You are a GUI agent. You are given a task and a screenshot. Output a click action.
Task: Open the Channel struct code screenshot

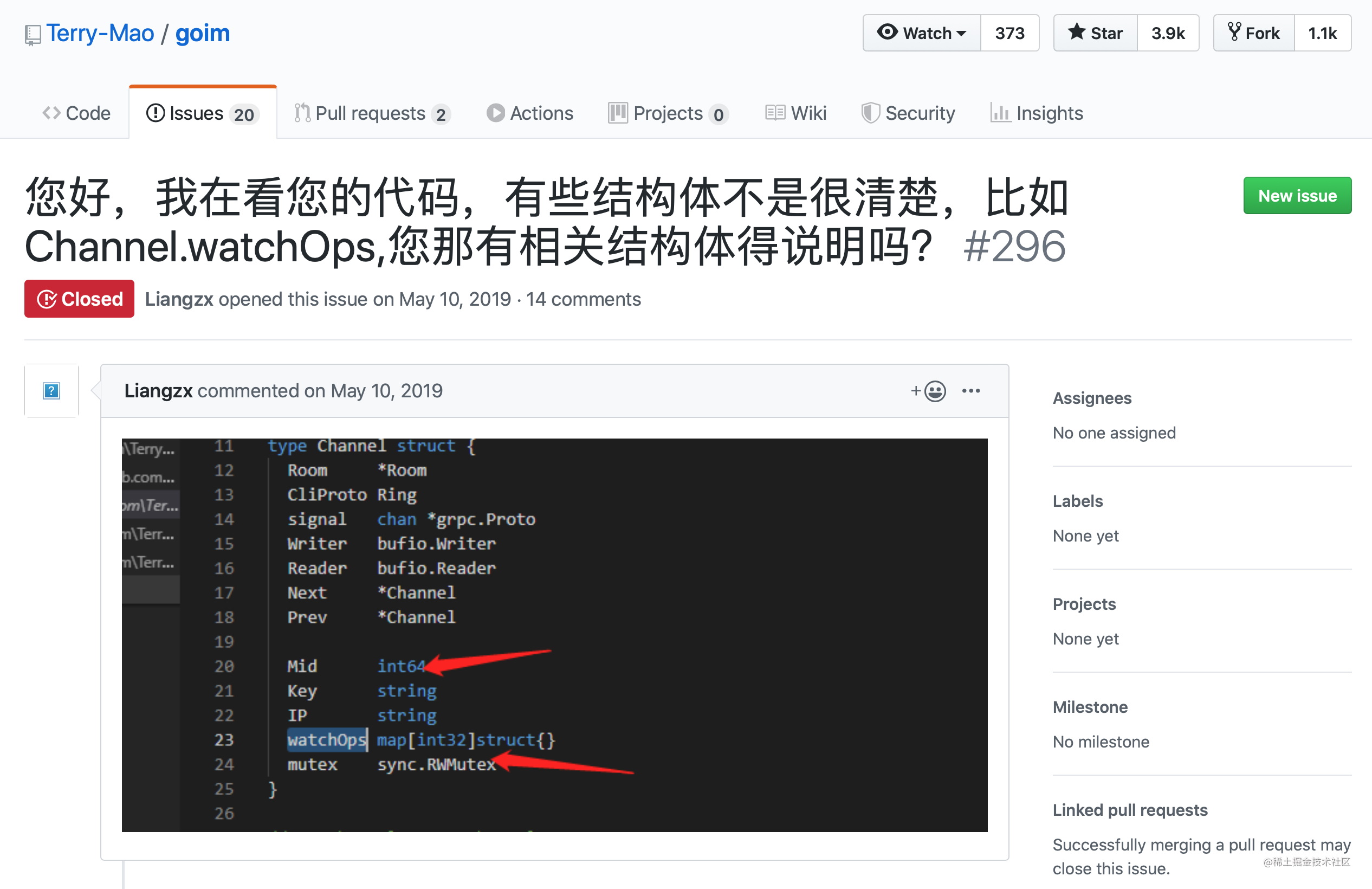pyautogui.click(x=554, y=635)
